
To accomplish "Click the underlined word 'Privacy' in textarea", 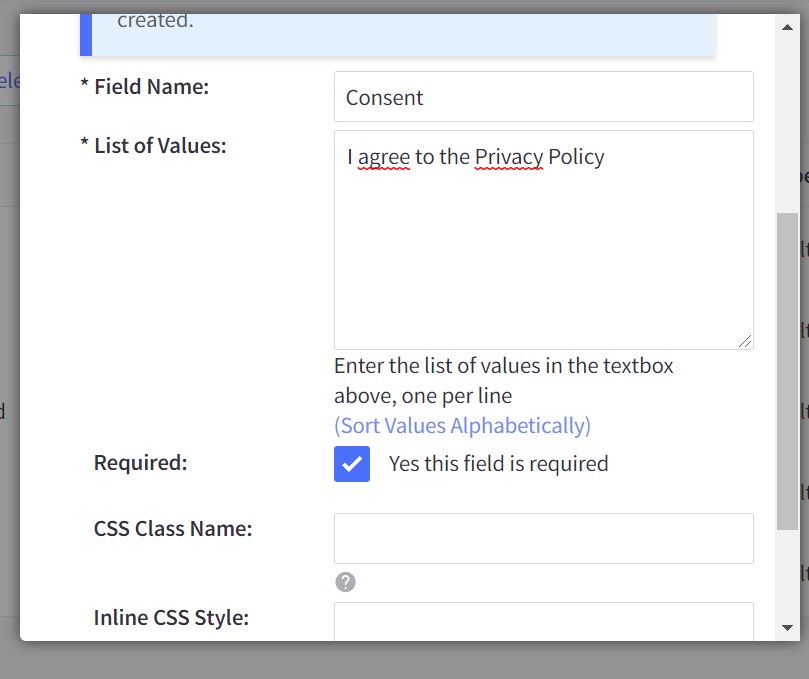I will tap(509, 157).
